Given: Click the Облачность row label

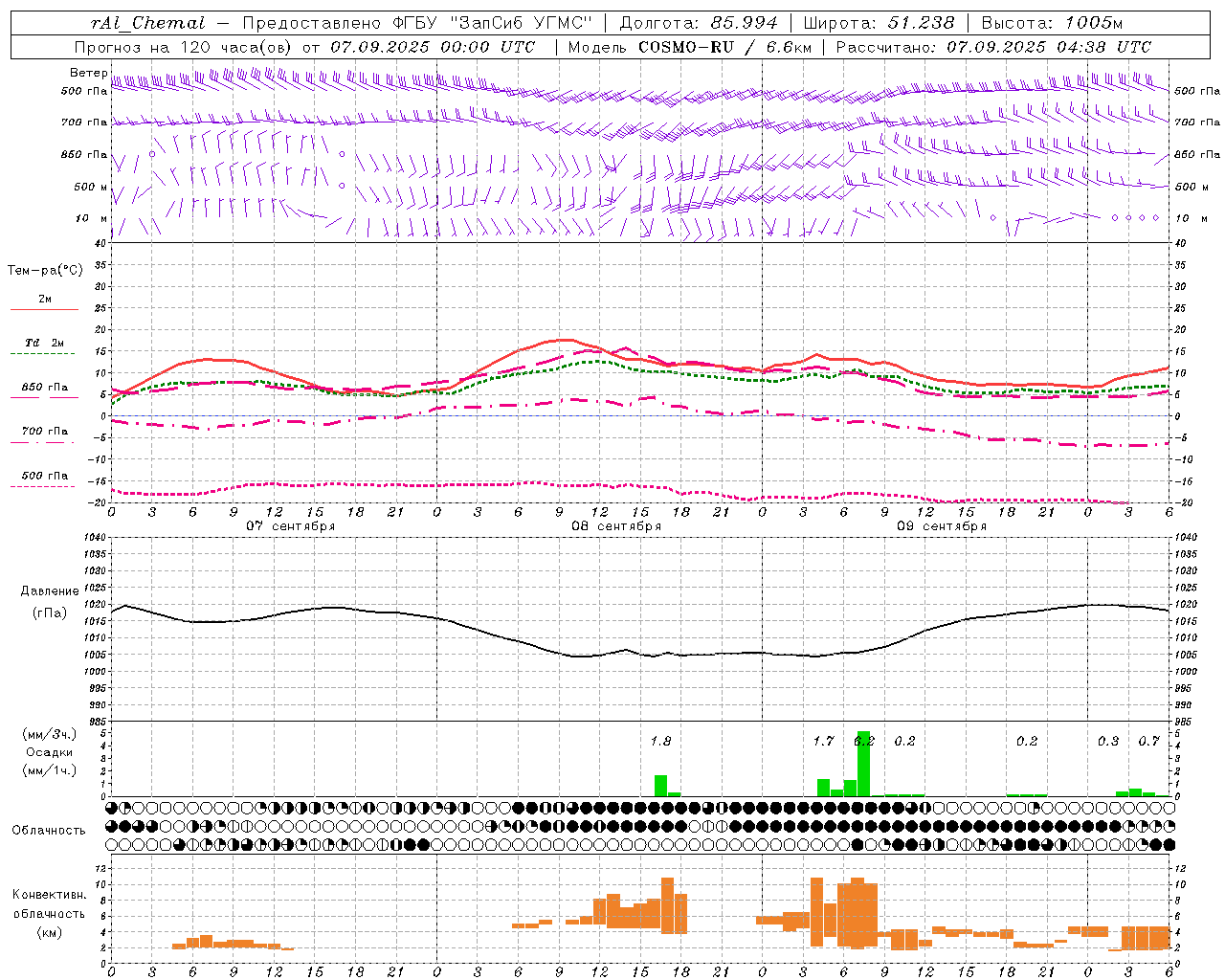Looking at the screenshot, I should pyautogui.click(x=49, y=831).
